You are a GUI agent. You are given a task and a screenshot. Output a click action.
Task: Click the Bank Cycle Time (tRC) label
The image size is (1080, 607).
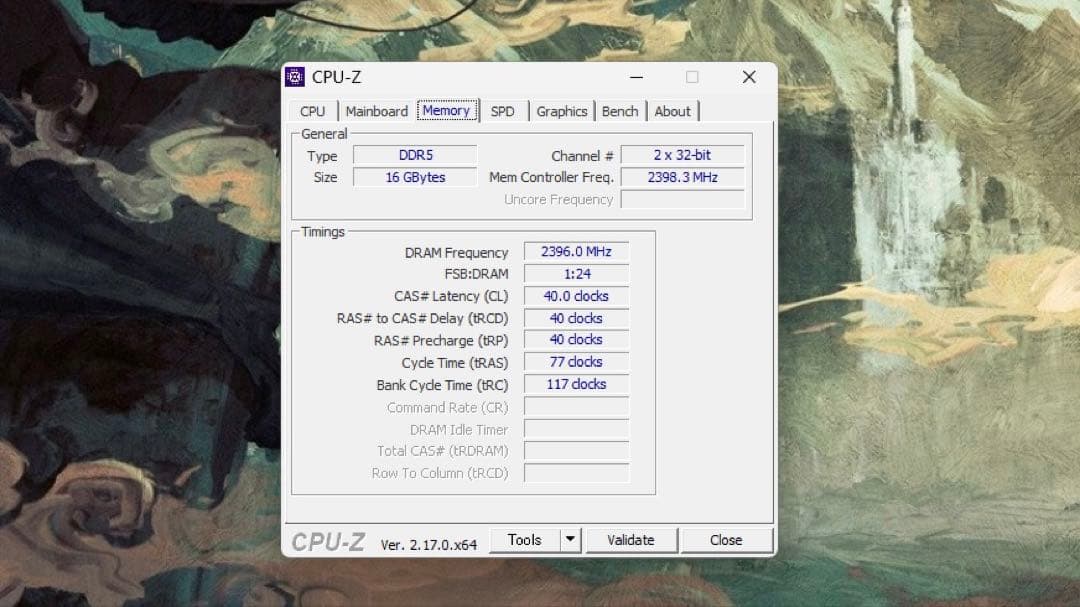[x=442, y=385]
